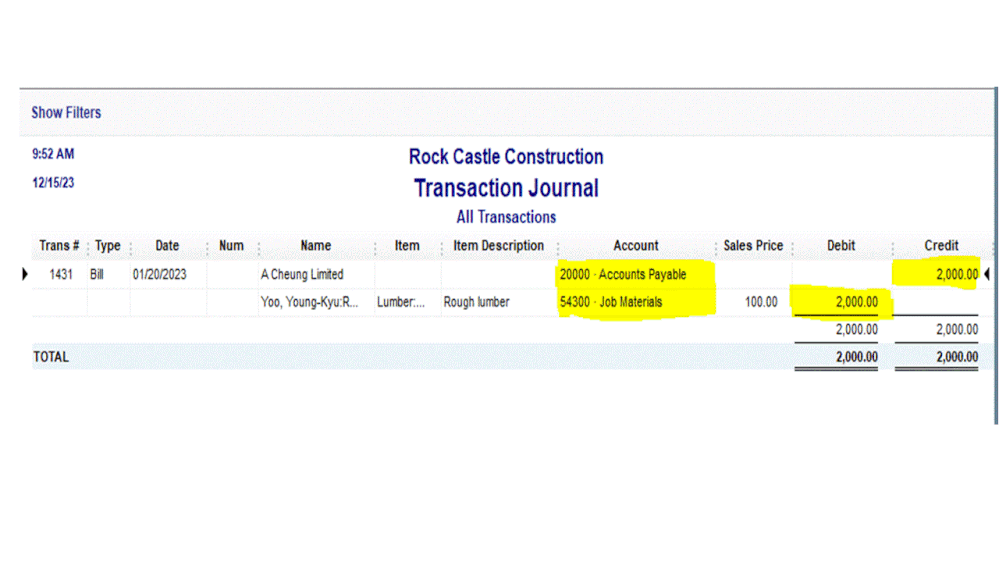999x562 pixels.
Task: Click the 54300 · Job Materials account
Action: [x=611, y=302]
